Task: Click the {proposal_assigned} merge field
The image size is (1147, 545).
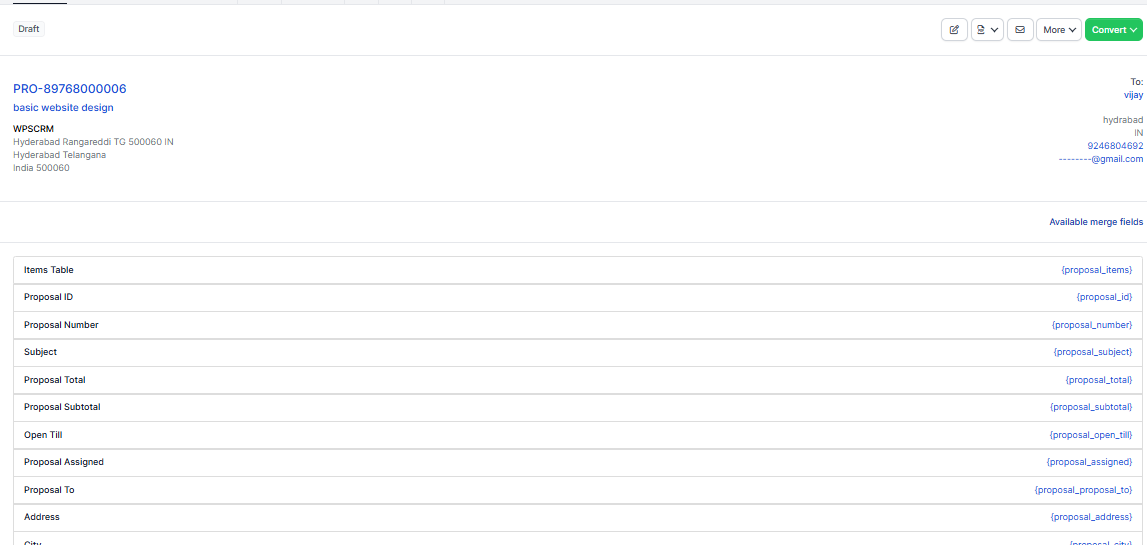Action: click(x=1089, y=462)
